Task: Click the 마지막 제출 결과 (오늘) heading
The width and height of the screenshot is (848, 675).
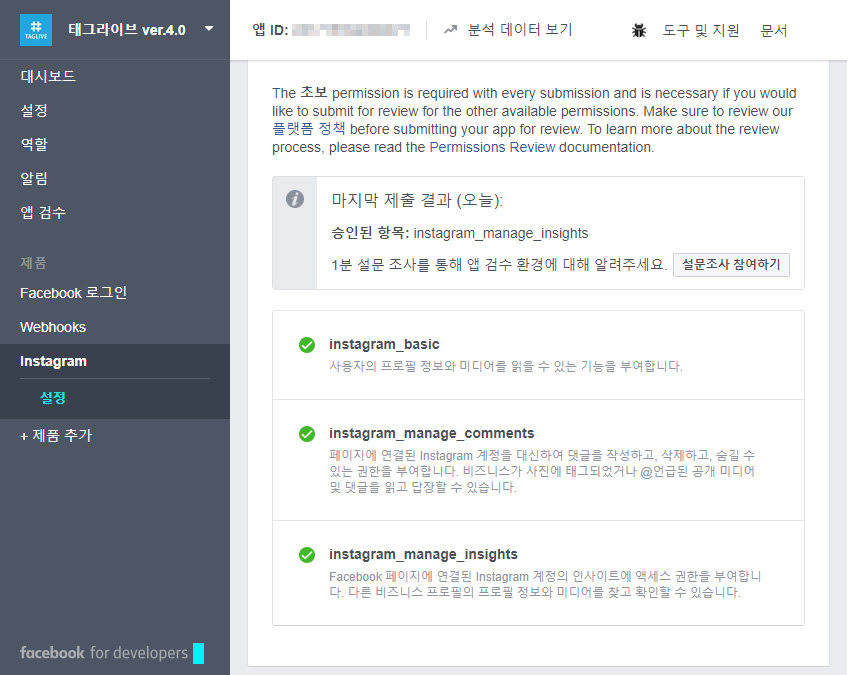Action: point(417,200)
